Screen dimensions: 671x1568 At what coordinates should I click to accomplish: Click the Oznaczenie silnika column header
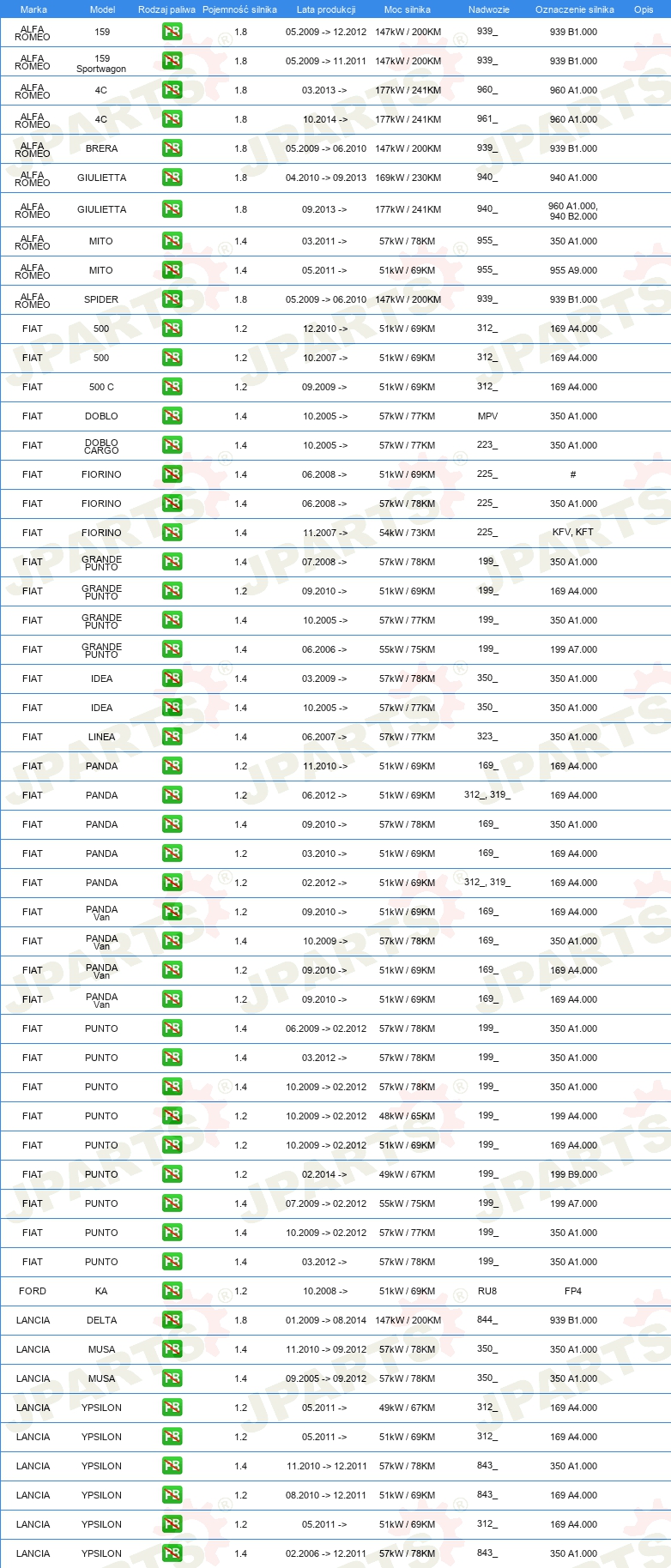pos(574,9)
